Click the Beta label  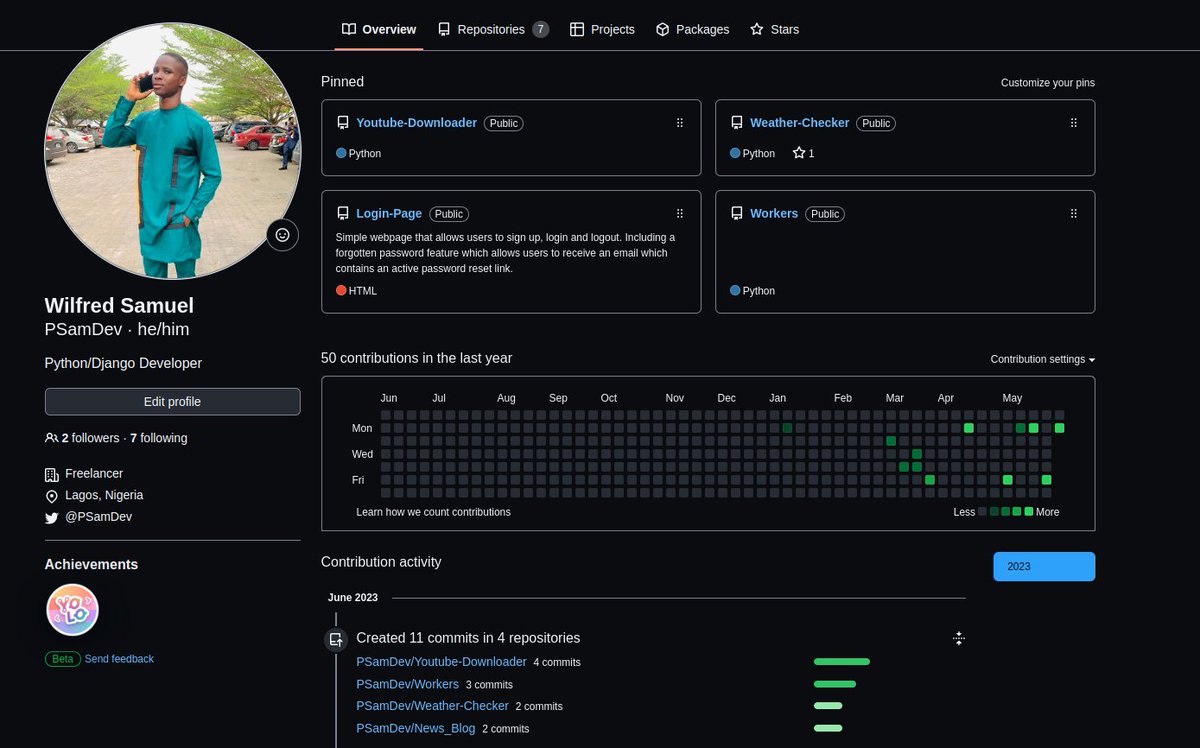[62, 659]
